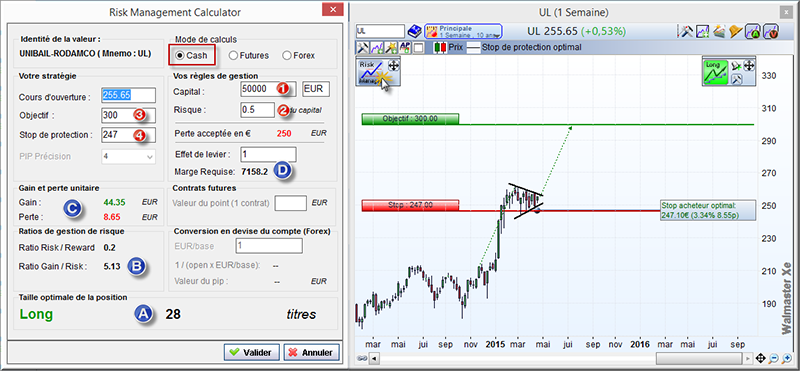Click the Annuler button
Screen dimensions: 800x371
pos(311,352)
